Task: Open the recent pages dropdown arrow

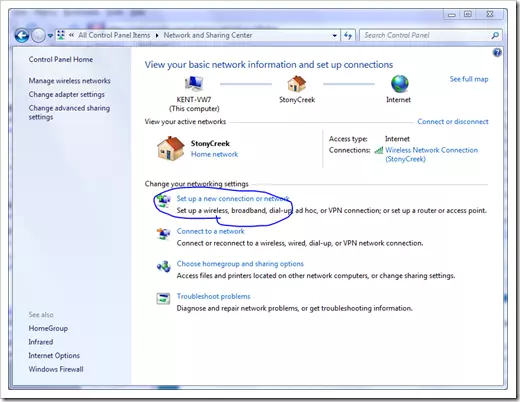Action: [x=50, y=35]
